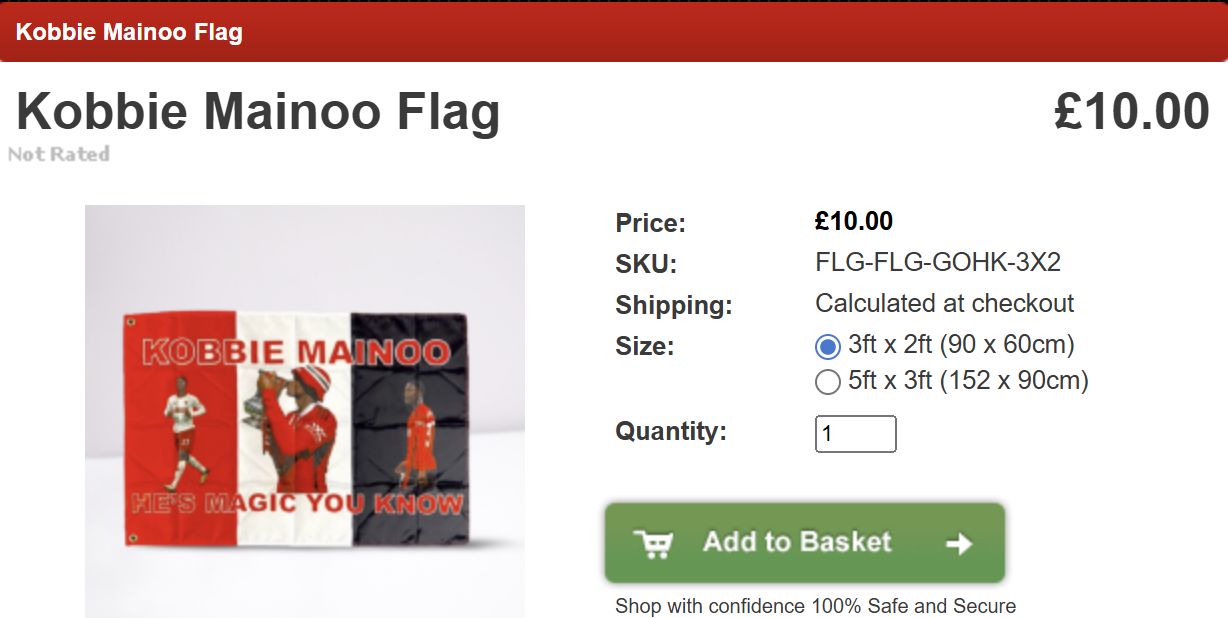Click the bold £10.00 value beside Price label
Viewport: 1228px width, 618px height.
(x=854, y=221)
